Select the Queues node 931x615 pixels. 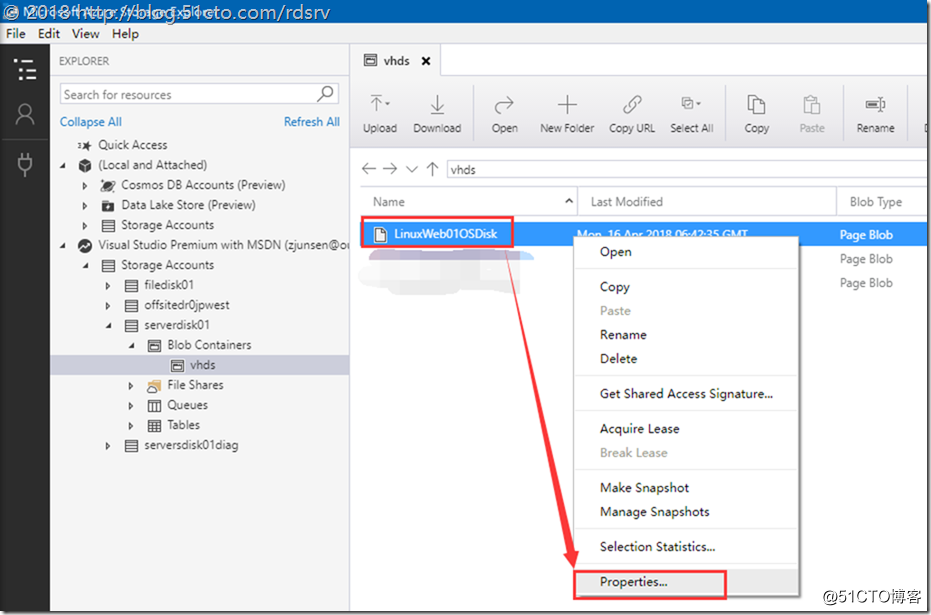(x=187, y=405)
